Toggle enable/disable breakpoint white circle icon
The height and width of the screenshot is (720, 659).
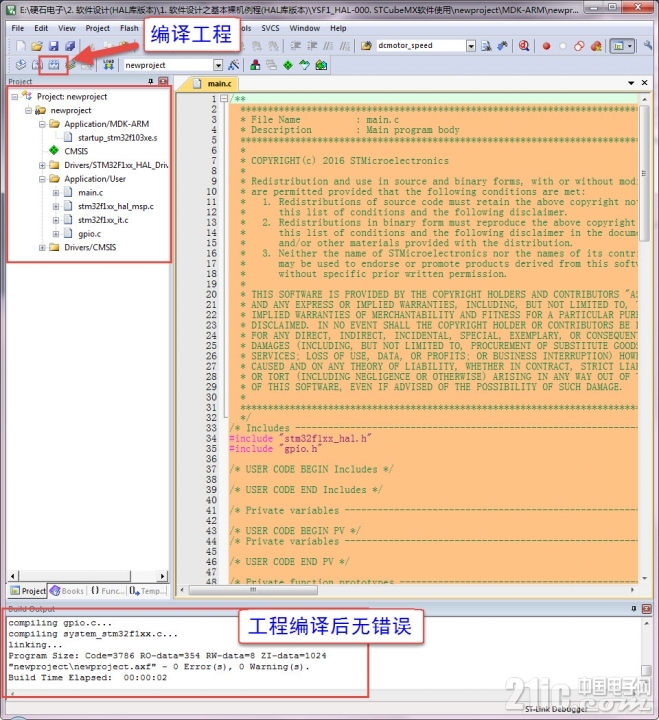pos(563,46)
